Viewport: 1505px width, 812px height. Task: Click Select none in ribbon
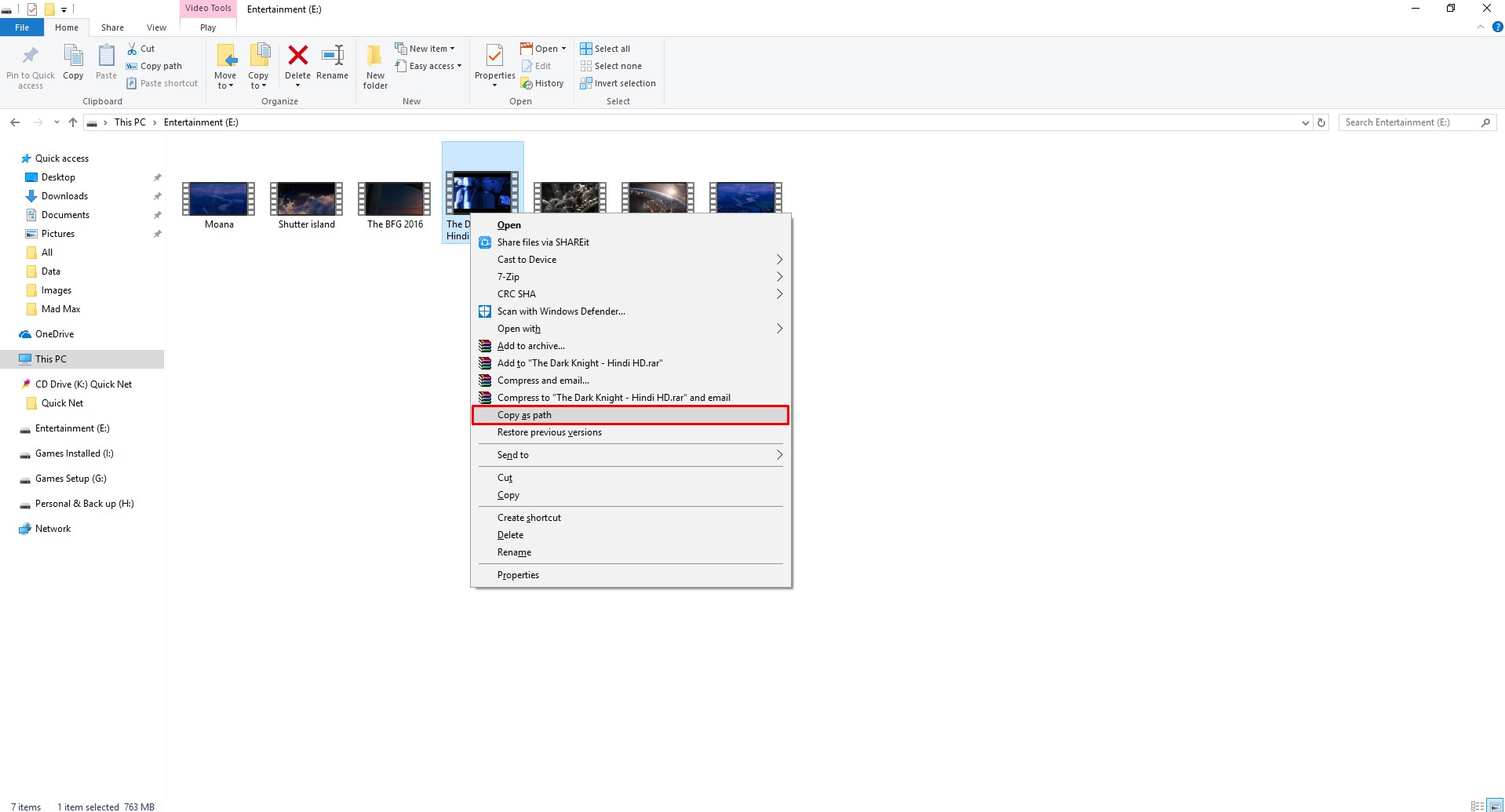pos(610,66)
